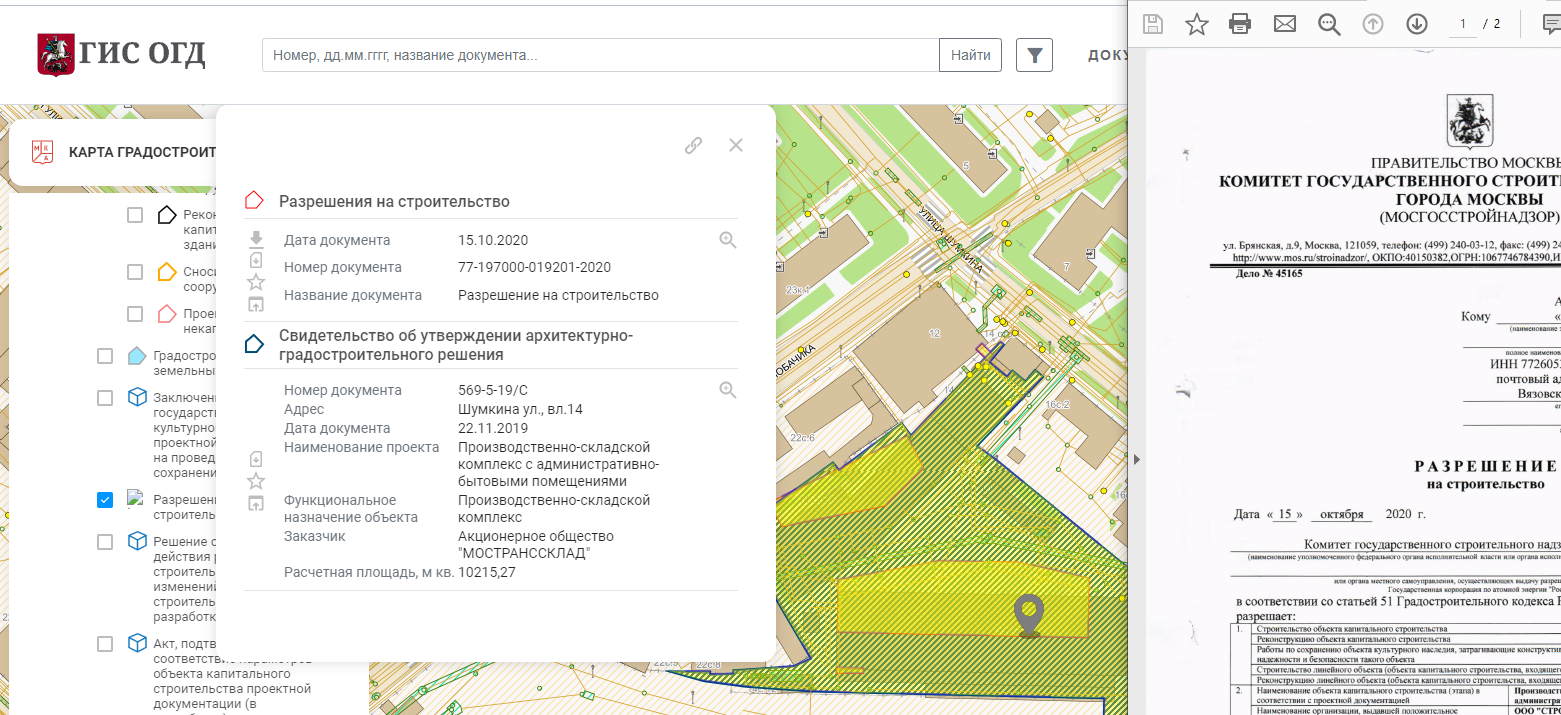Send the PDF by email envelope icon
Image resolution: width=1561 pixels, height=715 pixels.
1284,24
